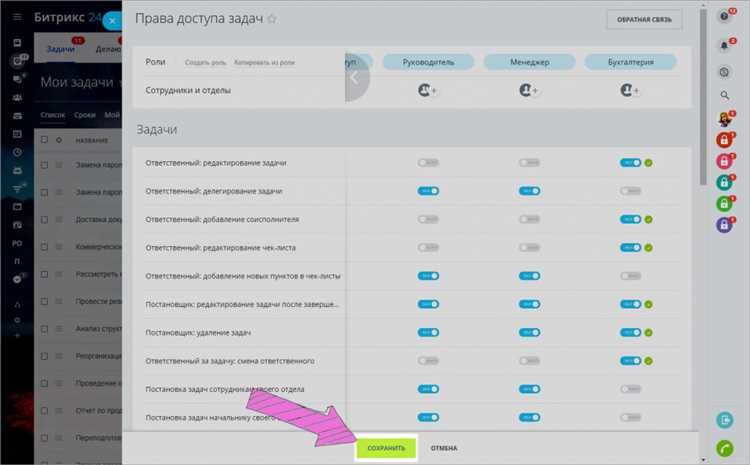The width and height of the screenshot is (750, 465).
Task: Toggle редактирование задачи for Бухгалтерия
Action: tap(630, 163)
